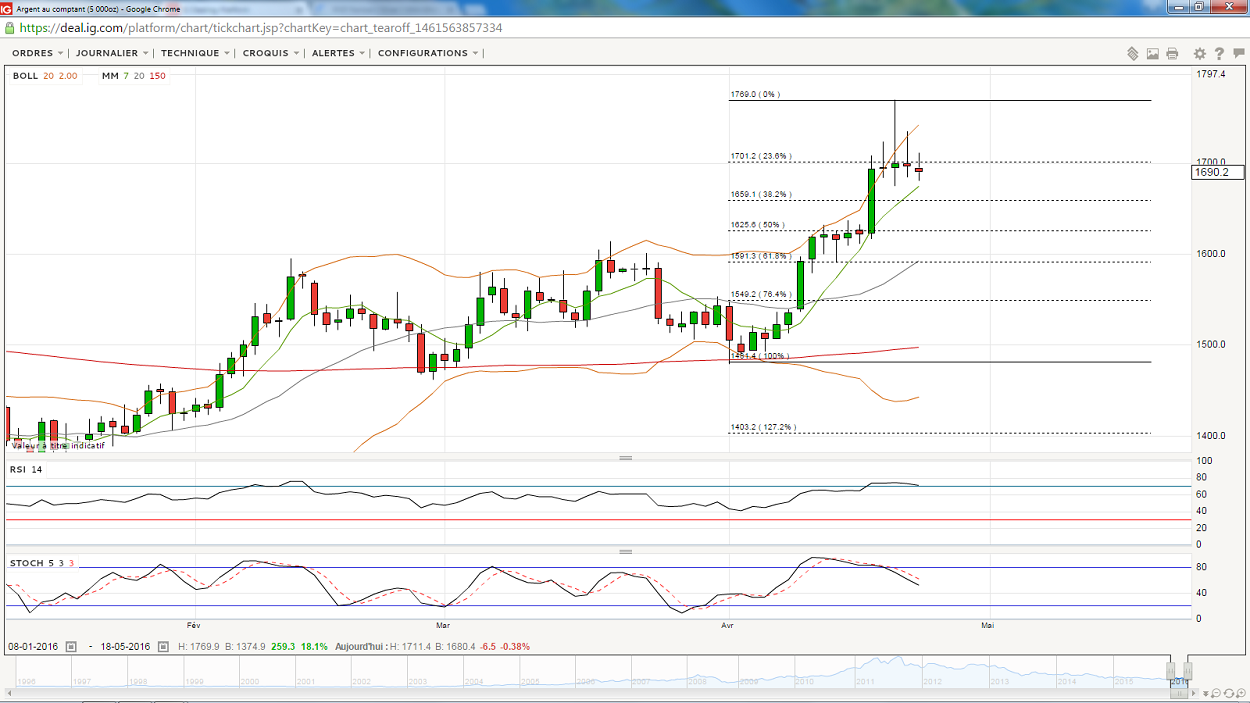Zoom in using the magnifier plus icon

coord(1241,693)
